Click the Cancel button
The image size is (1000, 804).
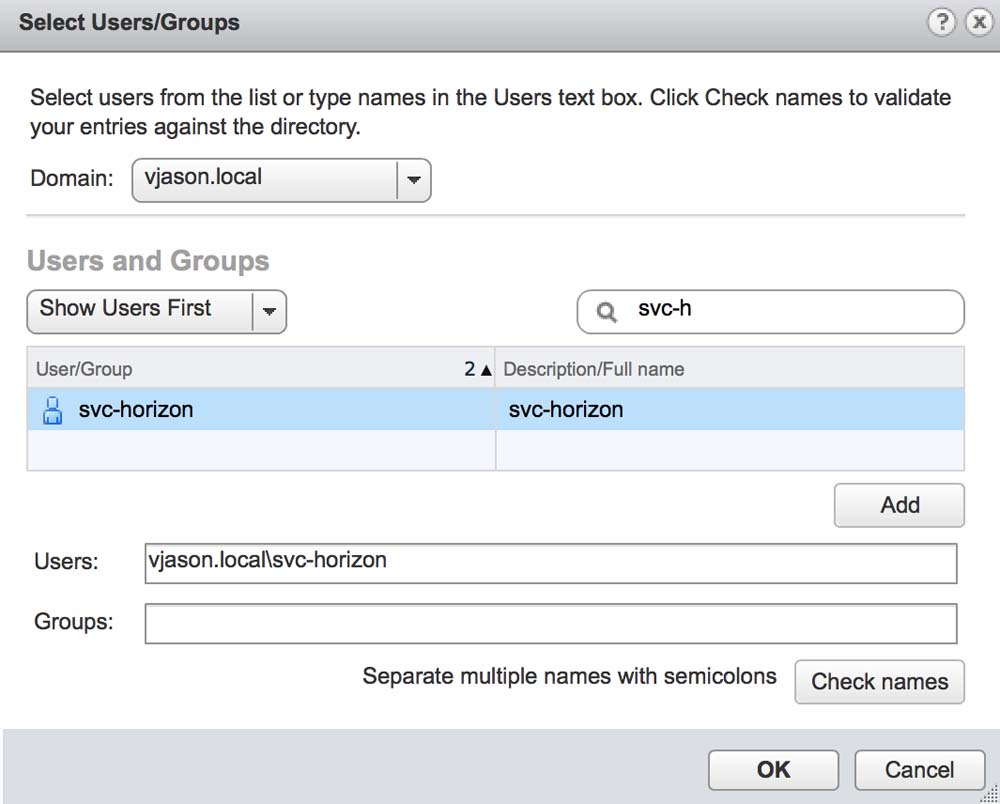point(919,770)
